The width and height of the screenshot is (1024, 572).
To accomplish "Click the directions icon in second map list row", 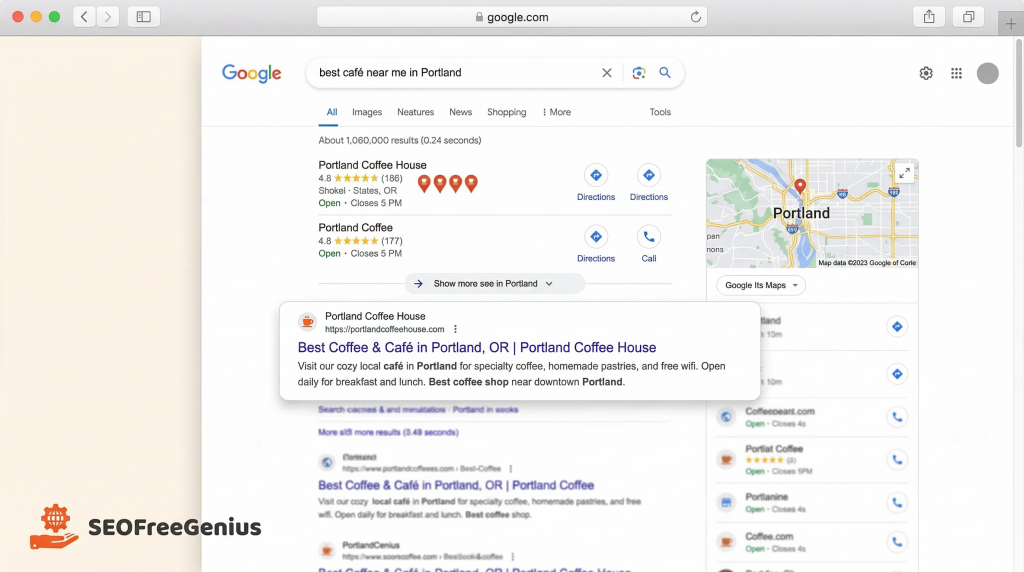I will [x=897, y=374].
